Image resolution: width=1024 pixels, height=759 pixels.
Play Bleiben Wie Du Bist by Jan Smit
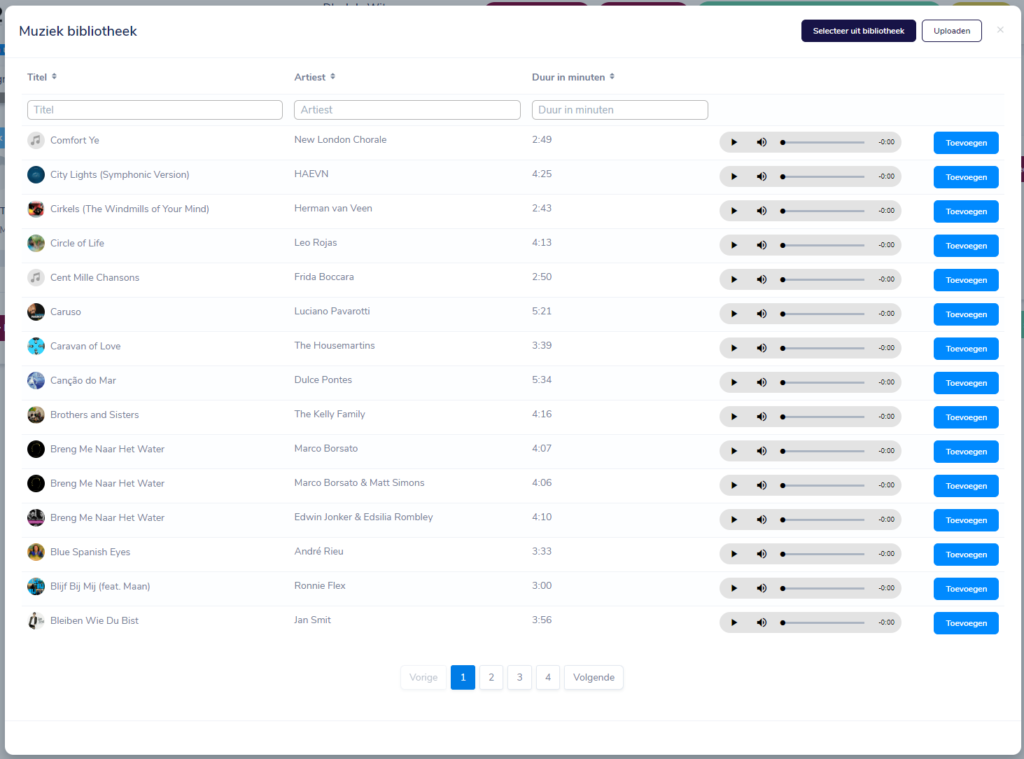coord(734,622)
